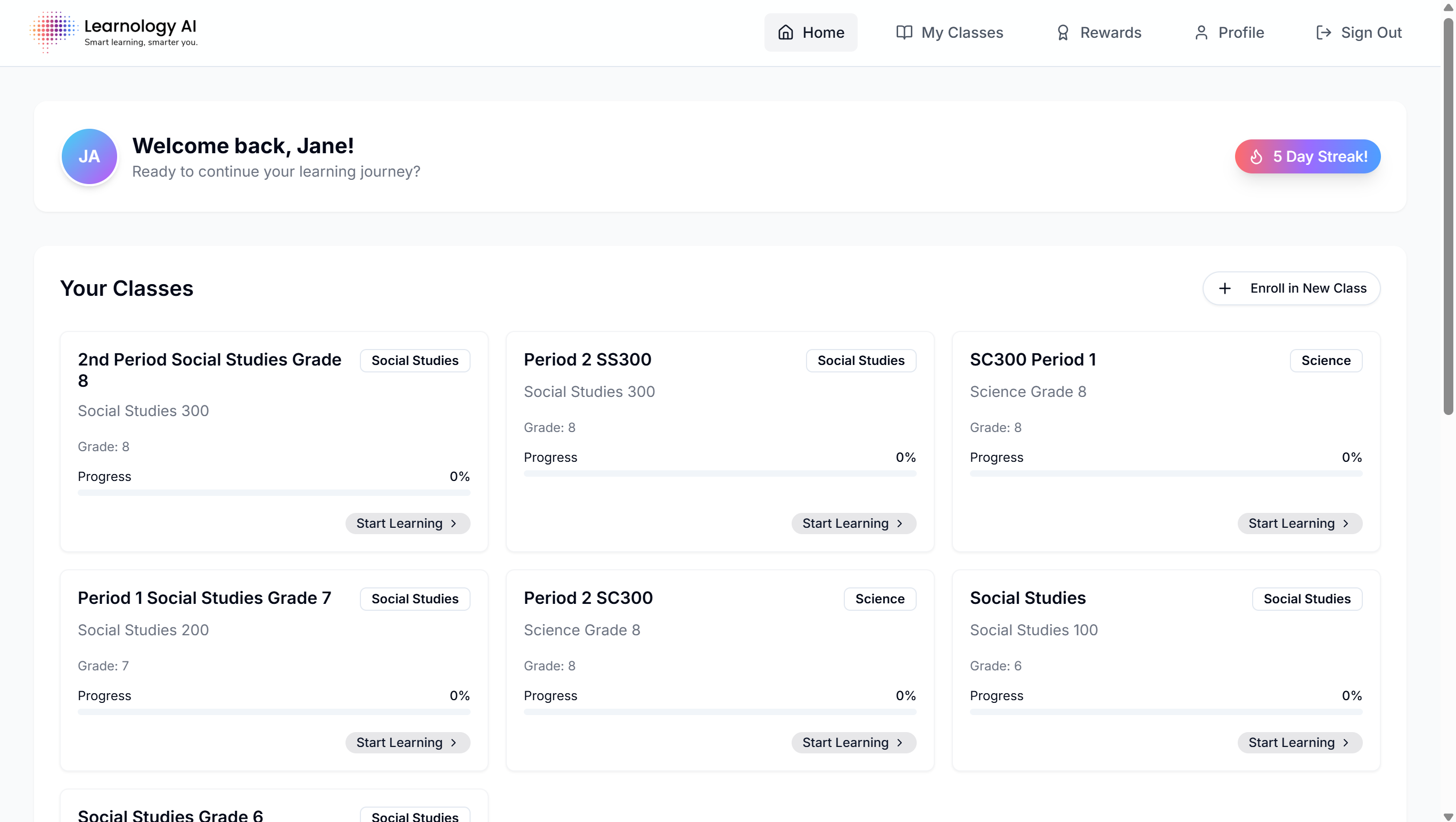Click the 'Your Classes' heading
Image resolution: width=1456 pixels, height=822 pixels.
point(127,289)
